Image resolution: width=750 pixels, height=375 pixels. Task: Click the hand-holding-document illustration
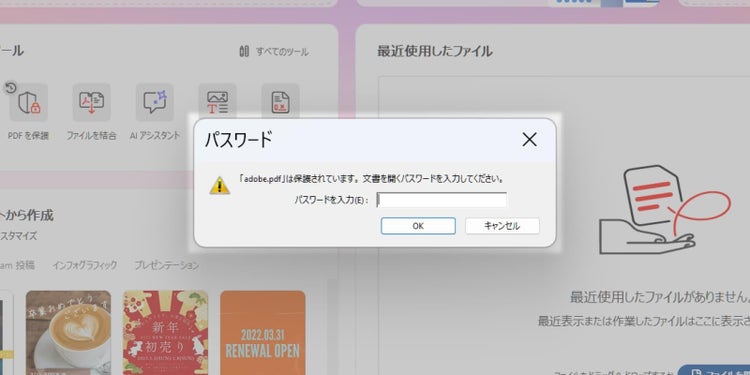(x=665, y=210)
